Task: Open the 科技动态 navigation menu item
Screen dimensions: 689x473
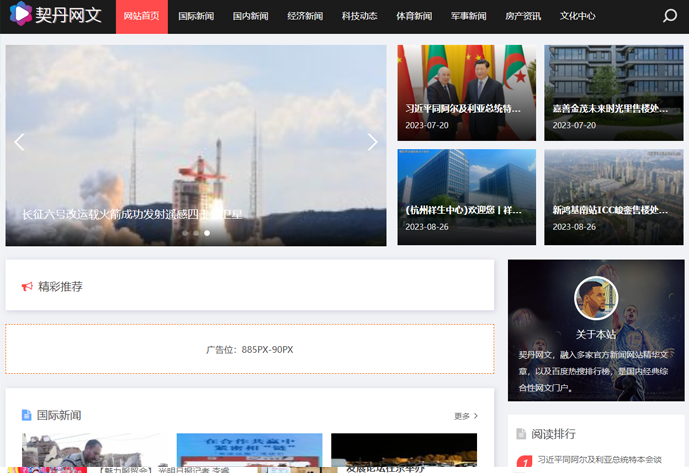Action: tap(359, 17)
